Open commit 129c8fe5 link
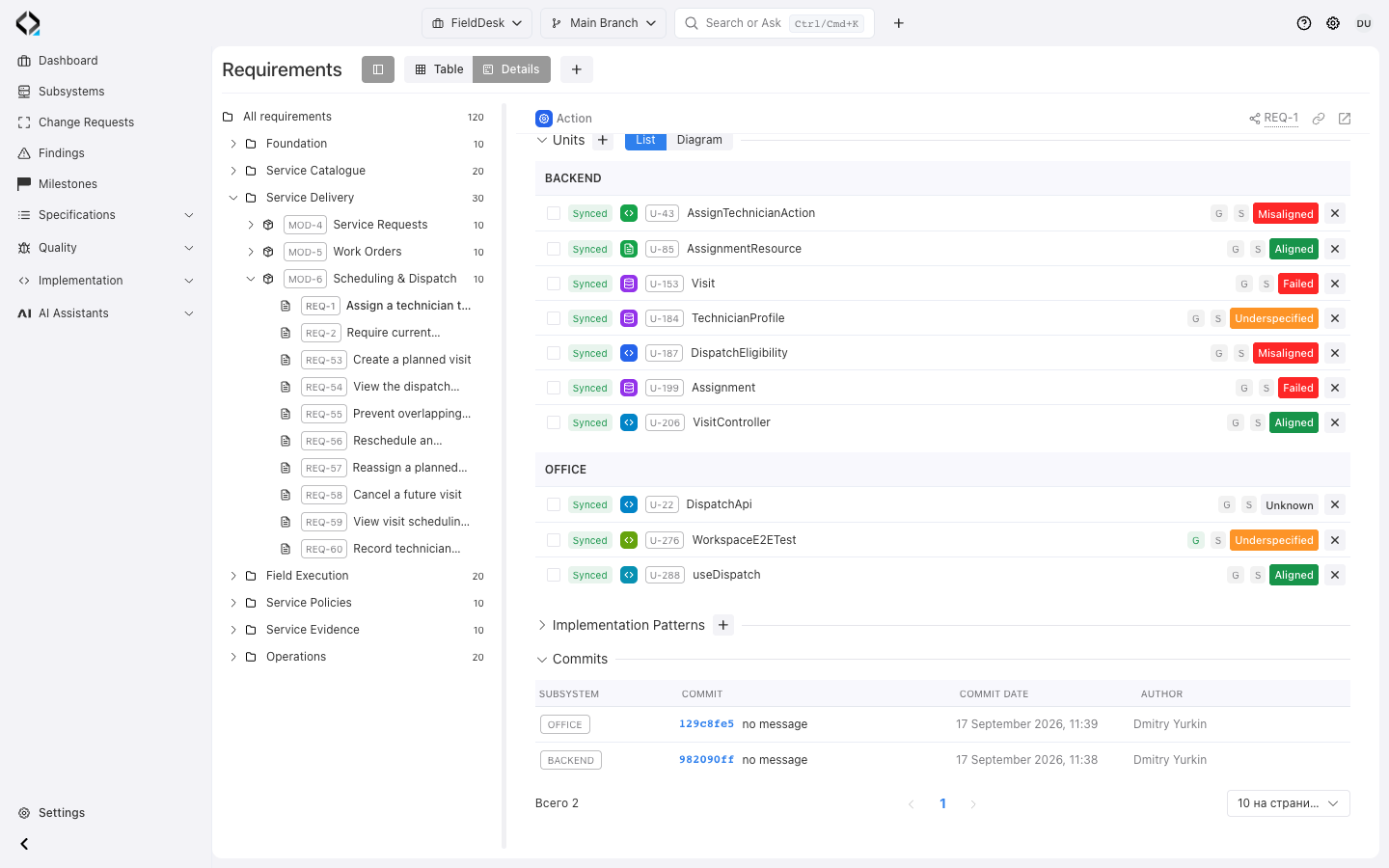This screenshot has width=1389, height=868. coord(706,724)
